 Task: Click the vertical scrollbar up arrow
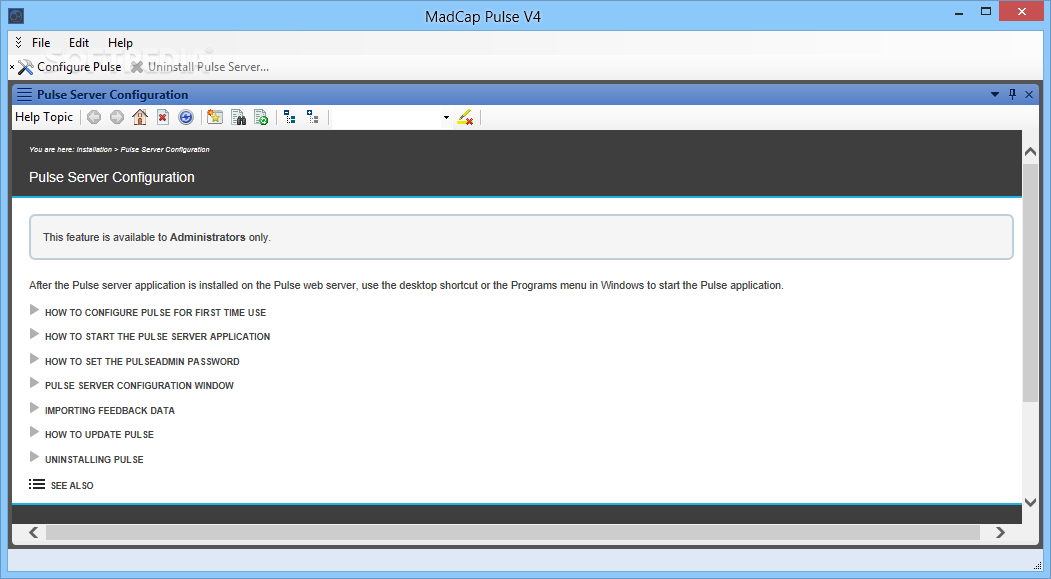pyautogui.click(x=1031, y=152)
